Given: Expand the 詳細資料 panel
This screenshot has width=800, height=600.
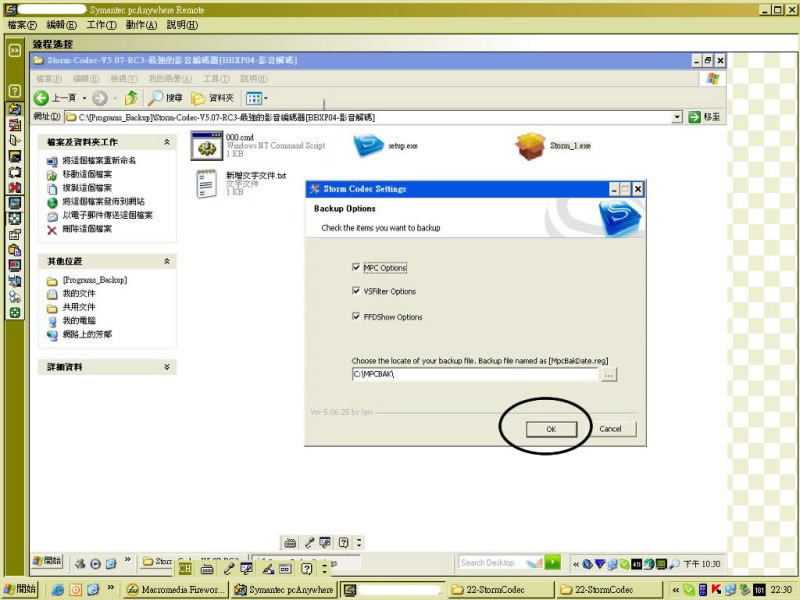Looking at the screenshot, I should (x=166, y=367).
